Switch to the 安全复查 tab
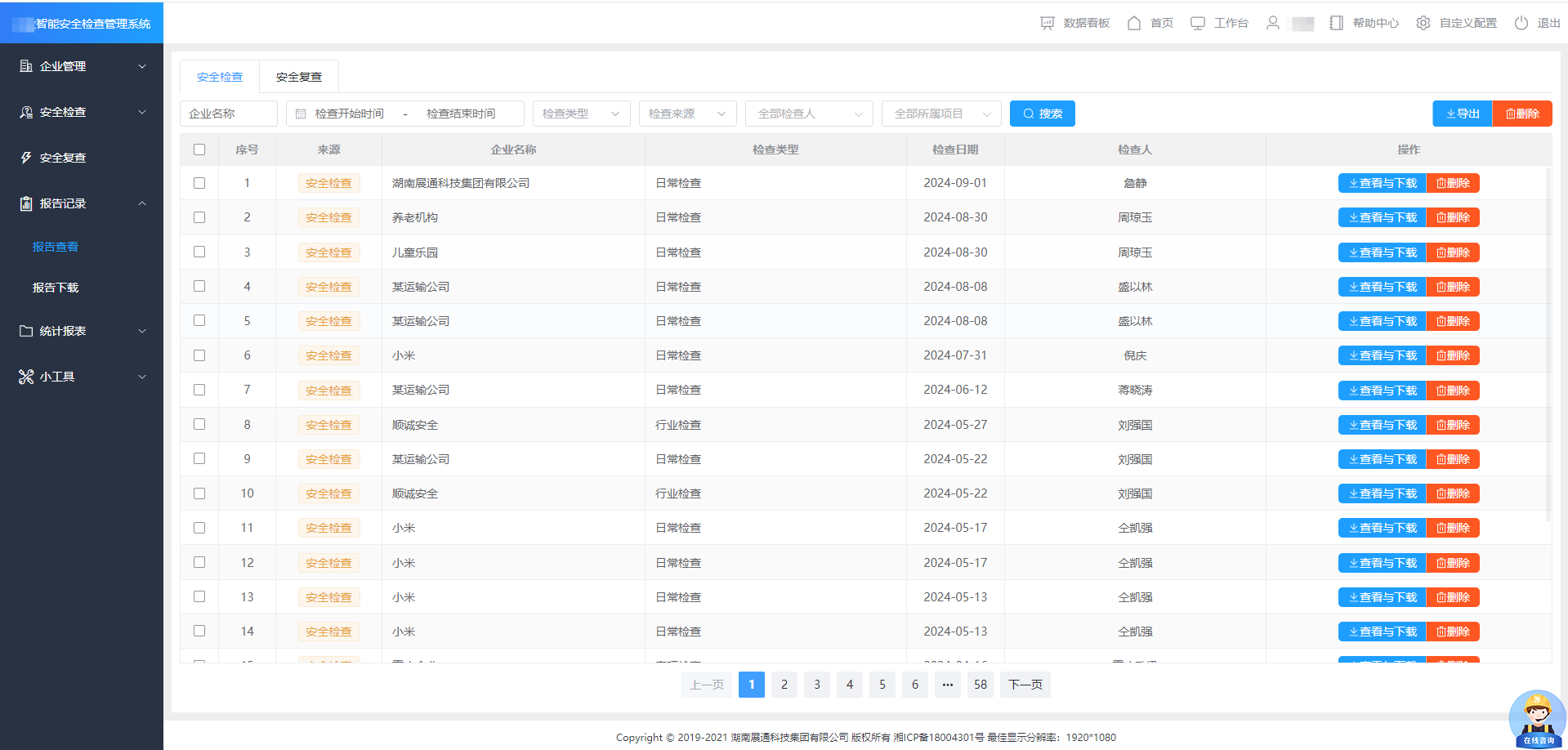The width and height of the screenshot is (1568, 750). point(298,77)
